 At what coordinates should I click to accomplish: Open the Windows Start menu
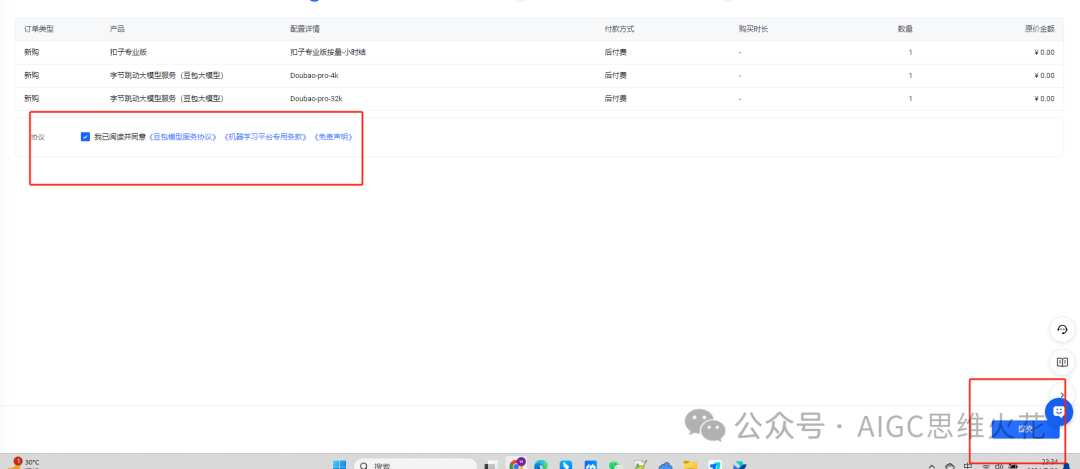(x=340, y=466)
